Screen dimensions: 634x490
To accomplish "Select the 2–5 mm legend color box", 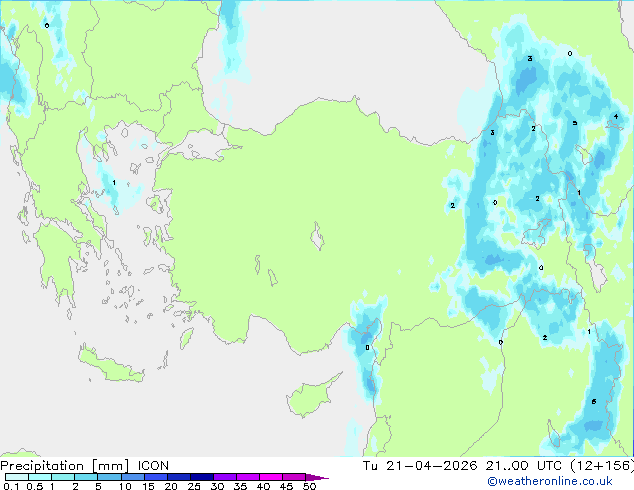I will 86,477.
